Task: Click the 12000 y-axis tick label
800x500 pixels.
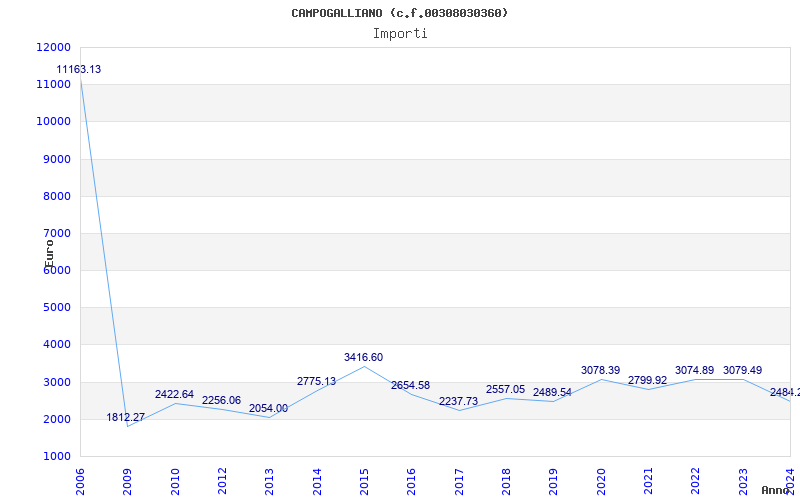Action: pyautogui.click(x=53, y=47)
